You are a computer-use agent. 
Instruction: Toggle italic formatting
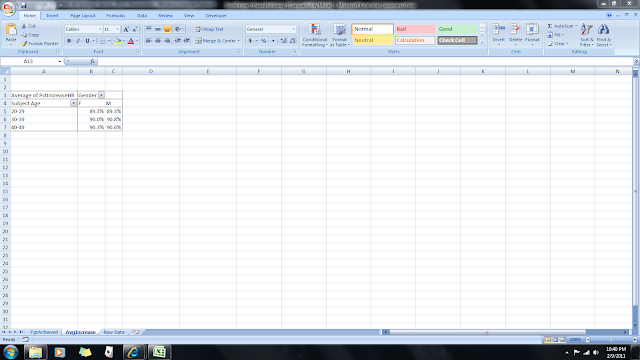coord(78,41)
